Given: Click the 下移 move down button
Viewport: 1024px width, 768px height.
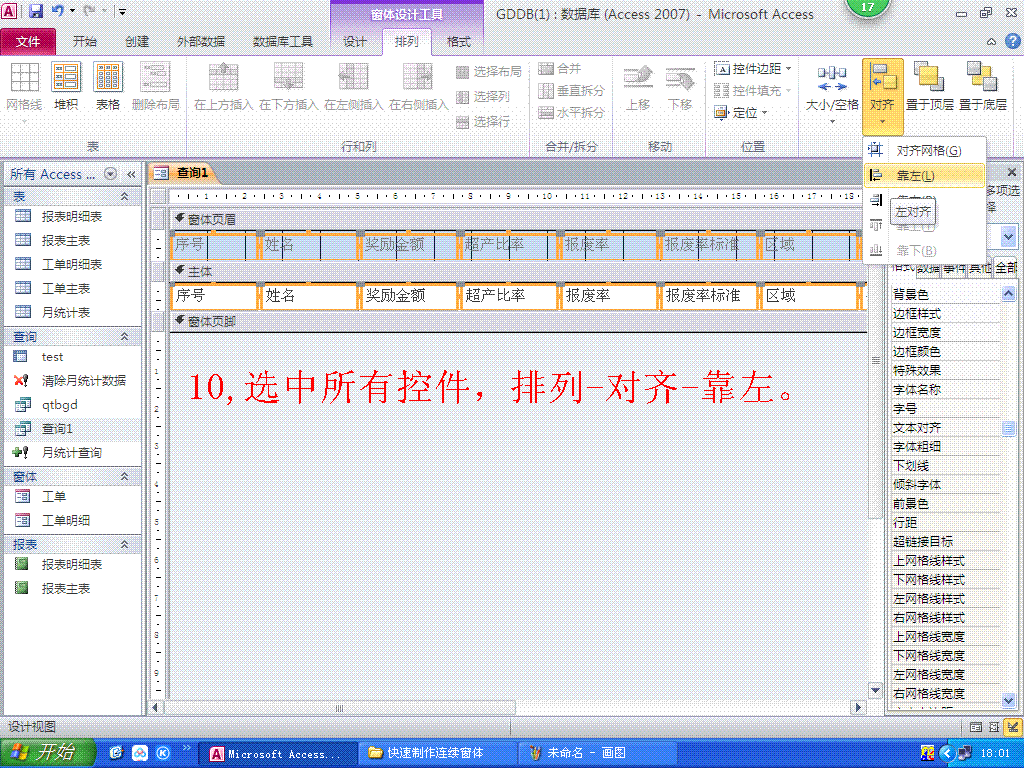Looking at the screenshot, I should (680, 88).
